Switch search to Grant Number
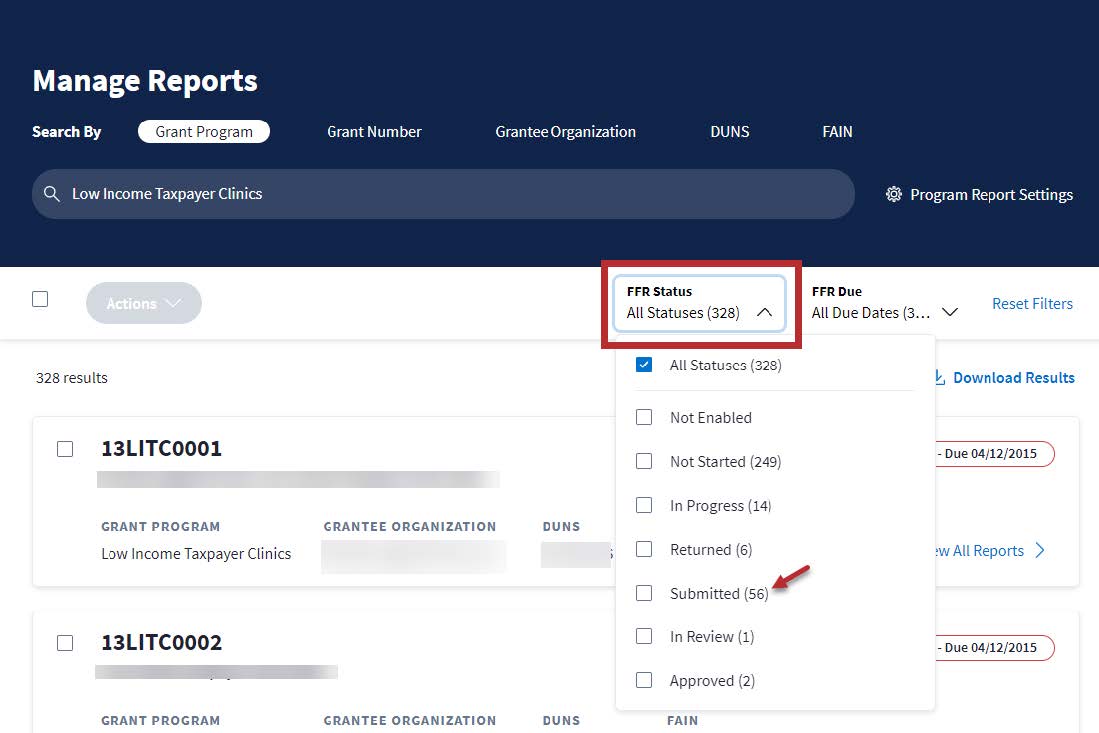The width and height of the screenshot is (1099, 733). [x=374, y=132]
